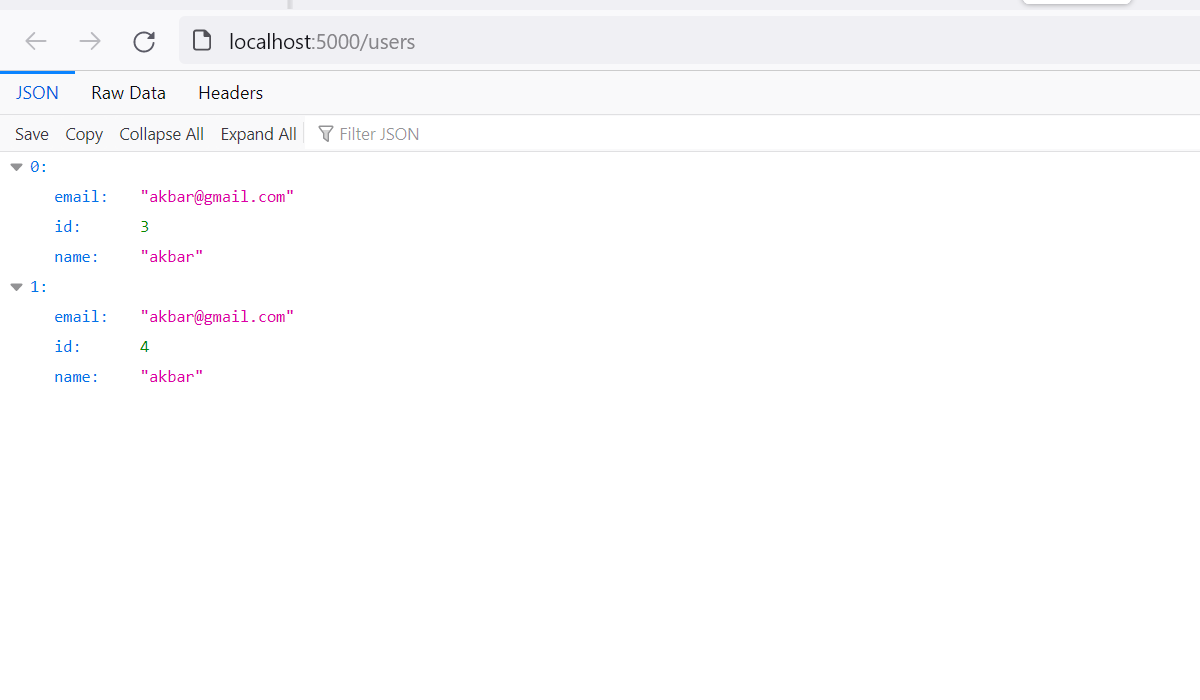Go back with the browser back arrow

36,41
